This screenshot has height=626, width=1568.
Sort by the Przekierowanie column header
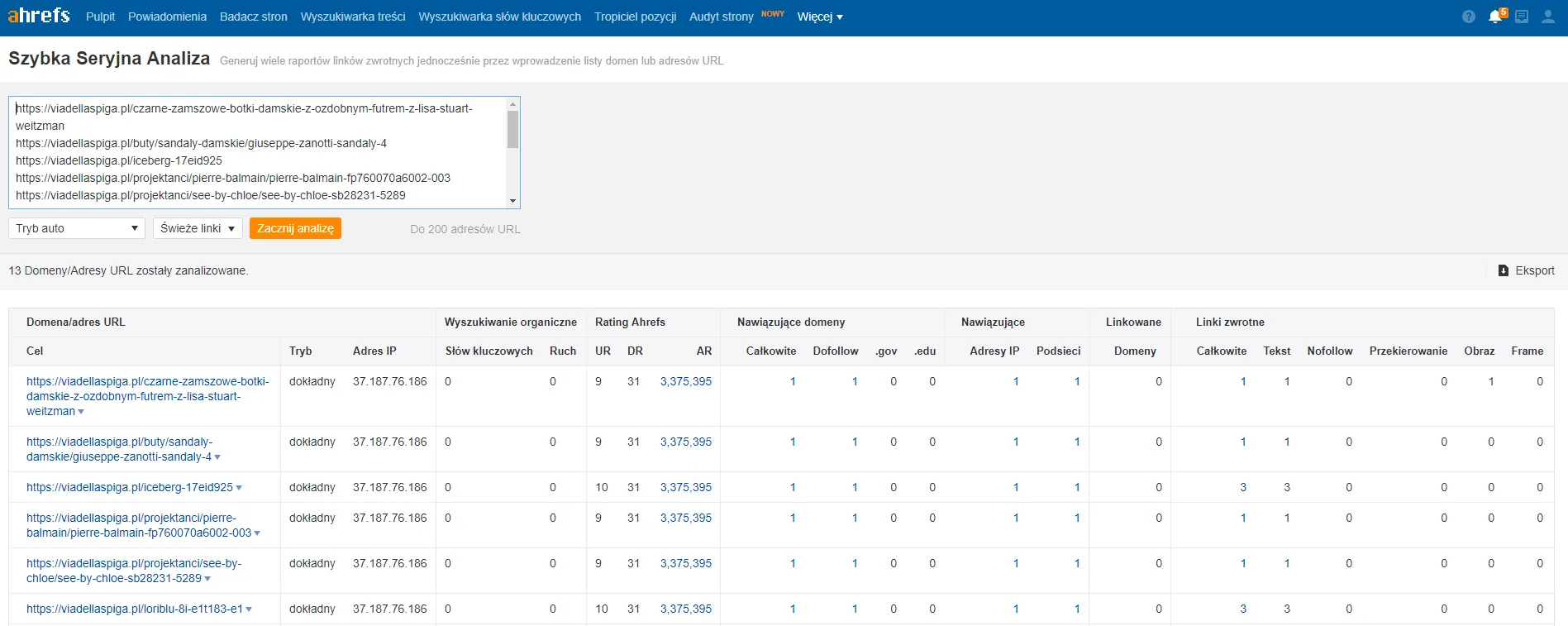(1408, 351)
